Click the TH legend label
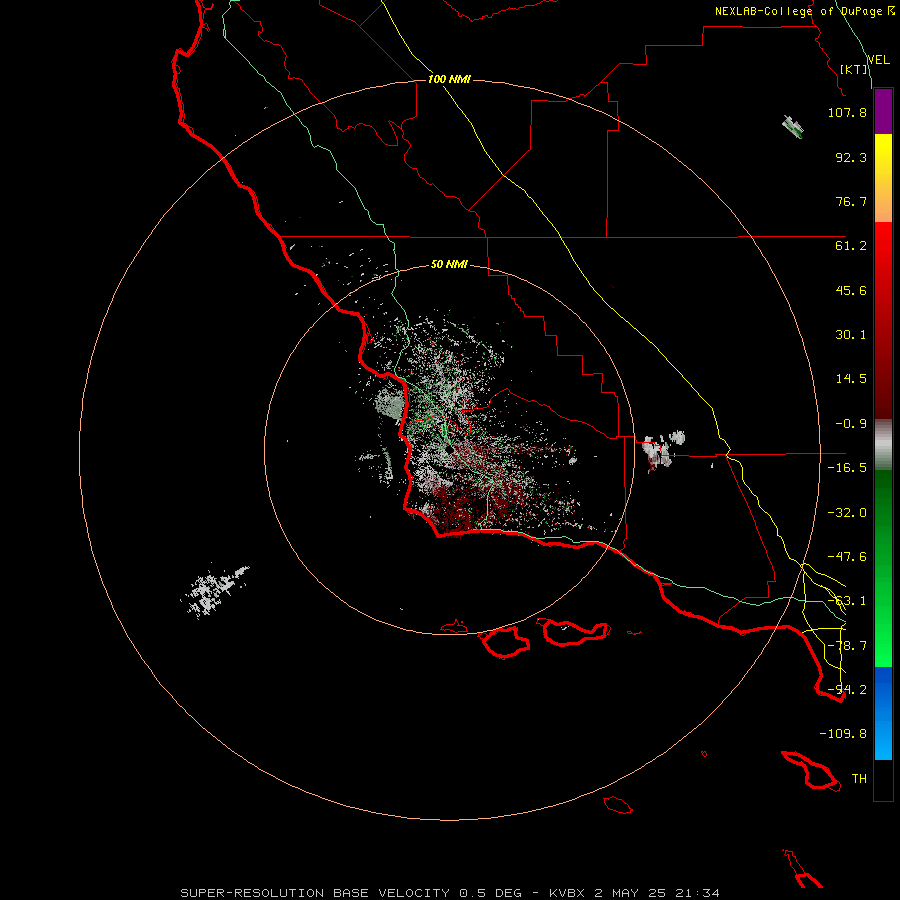 (x=859, y=779)
